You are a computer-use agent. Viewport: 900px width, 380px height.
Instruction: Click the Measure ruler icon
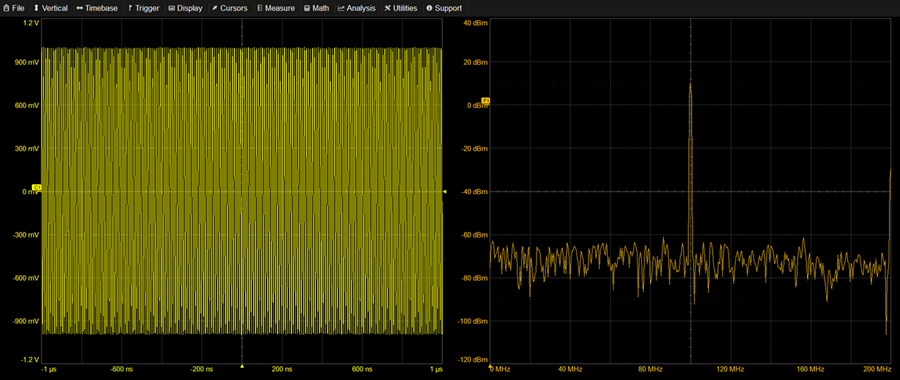point(259,8)
